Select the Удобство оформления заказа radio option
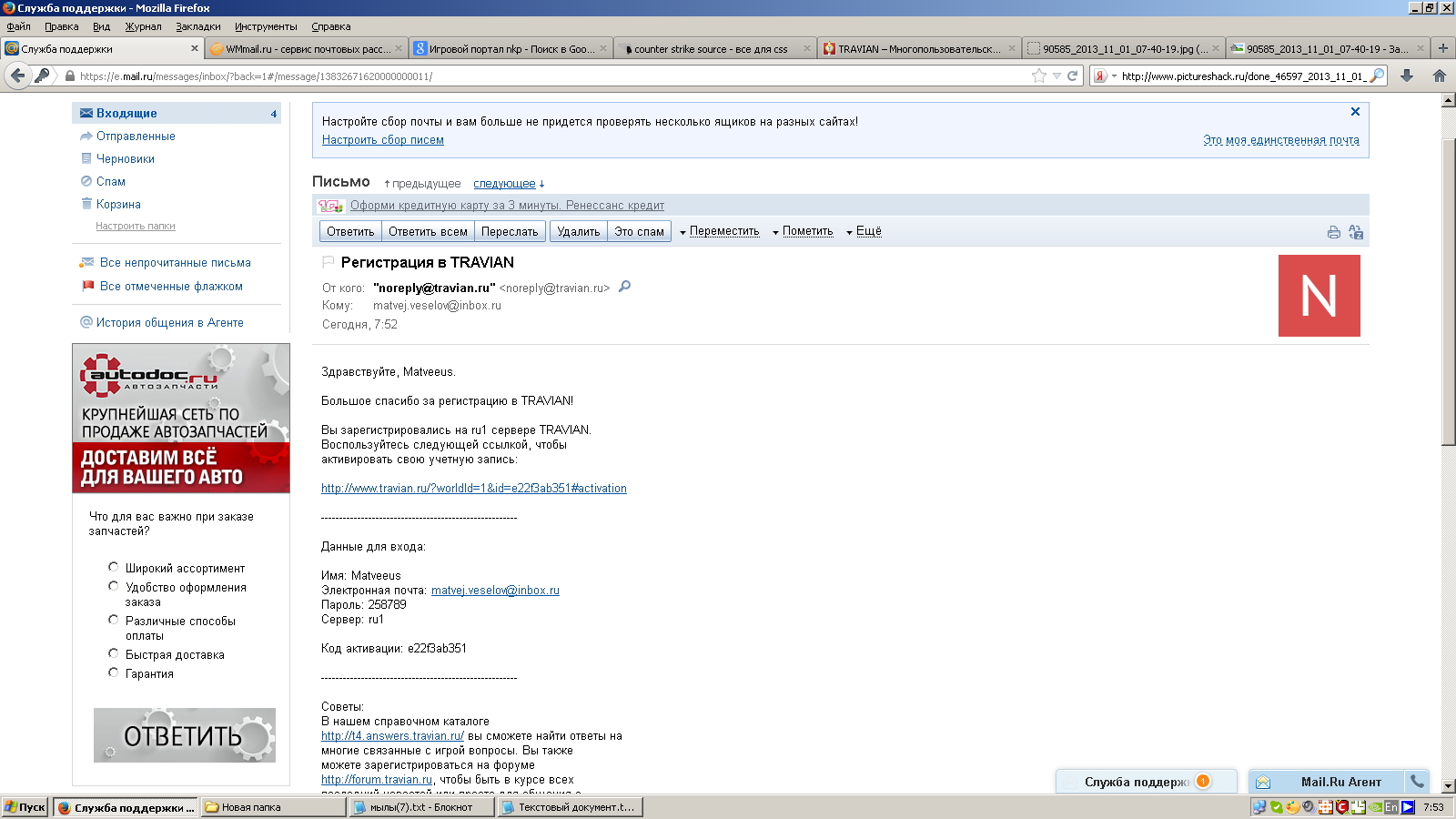The width and height of the screenshot is (1456, 819). click(113, 586)
